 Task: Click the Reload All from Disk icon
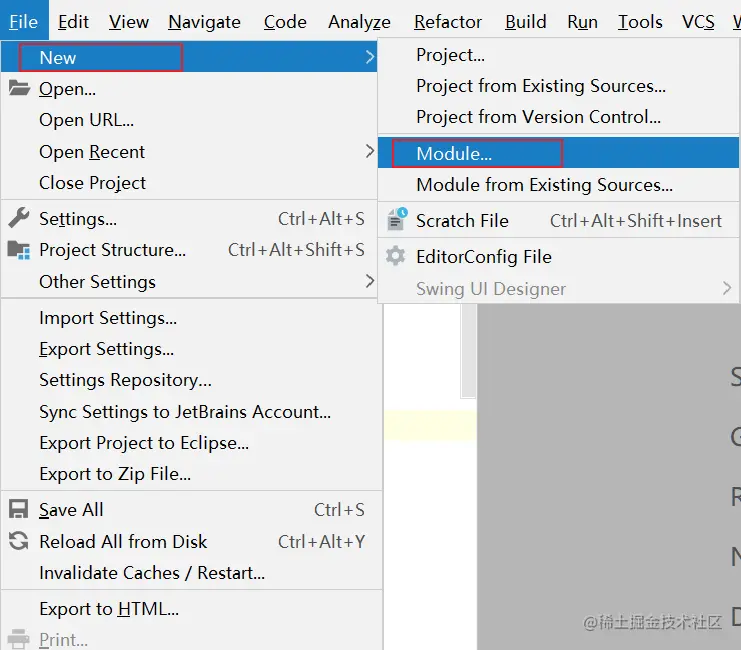(19, 541)
